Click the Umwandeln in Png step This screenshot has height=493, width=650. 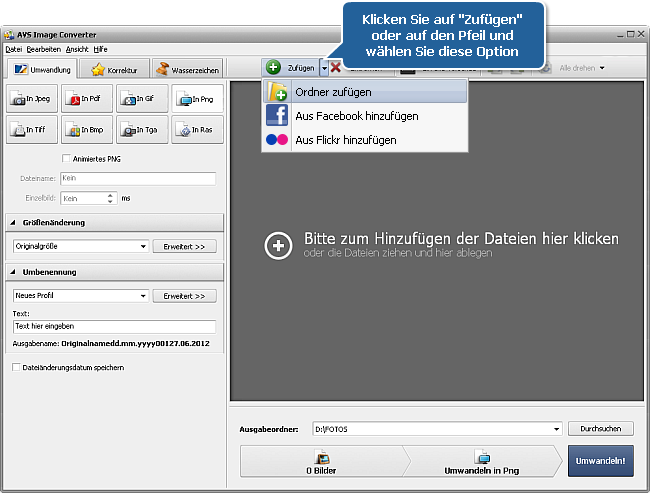click(x=482, y=461)
